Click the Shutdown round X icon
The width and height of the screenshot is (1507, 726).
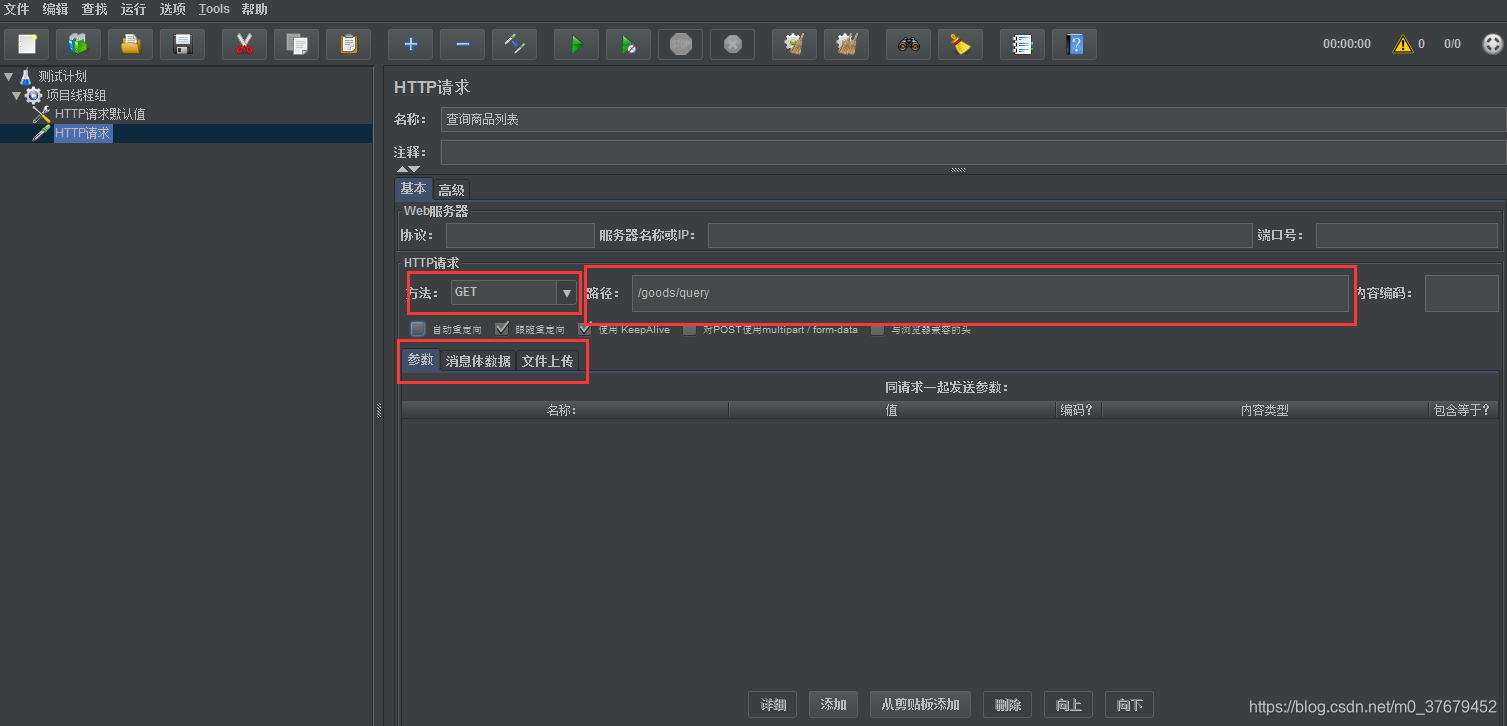732,44
